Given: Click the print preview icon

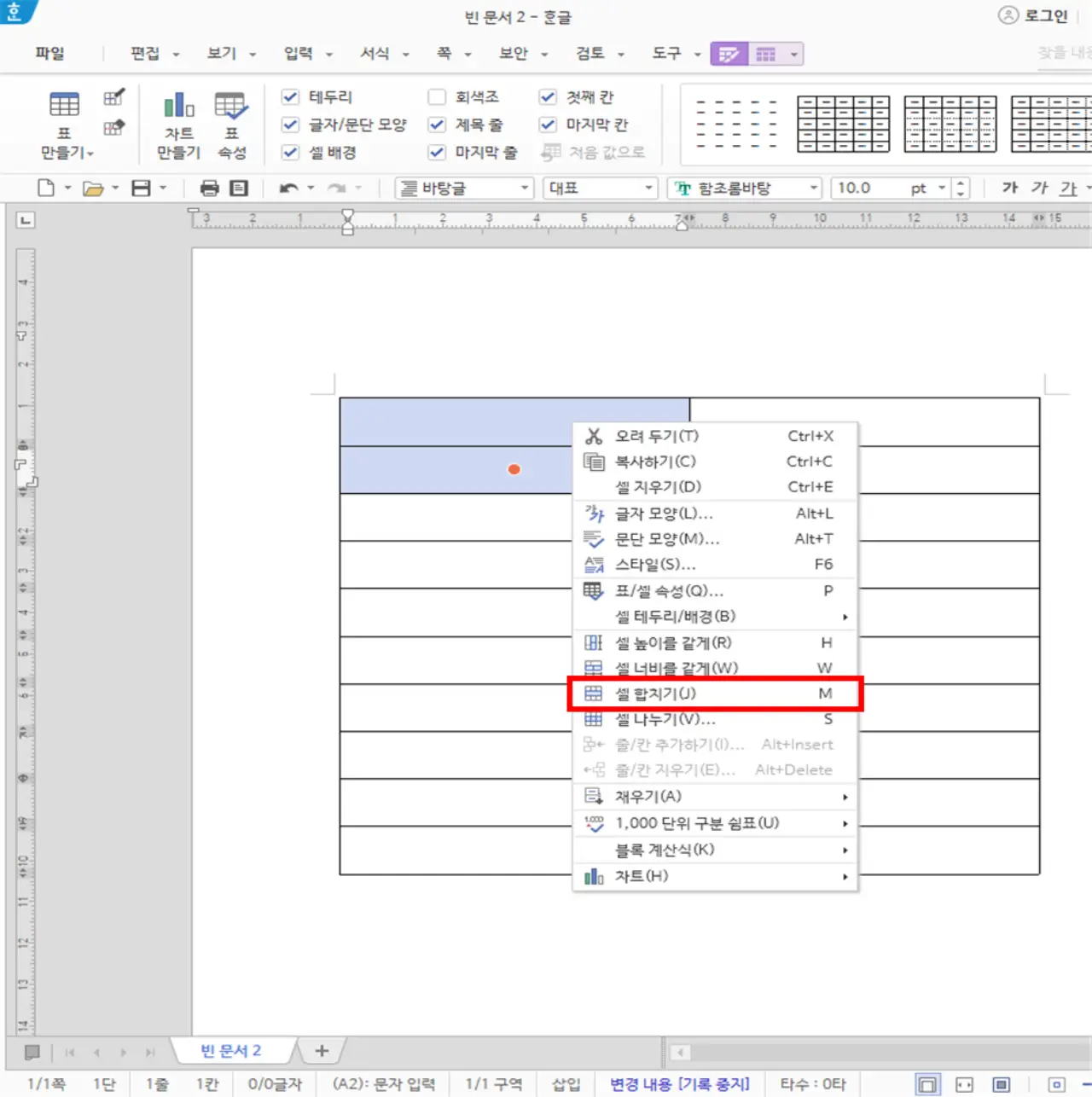Looking at the screenshot, I should click(239, 188).
